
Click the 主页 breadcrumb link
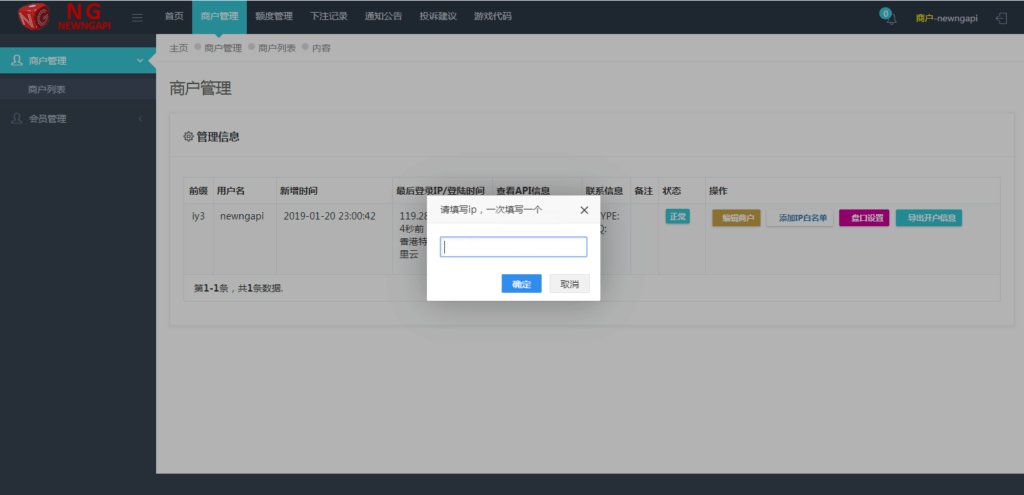click(178, 48)
